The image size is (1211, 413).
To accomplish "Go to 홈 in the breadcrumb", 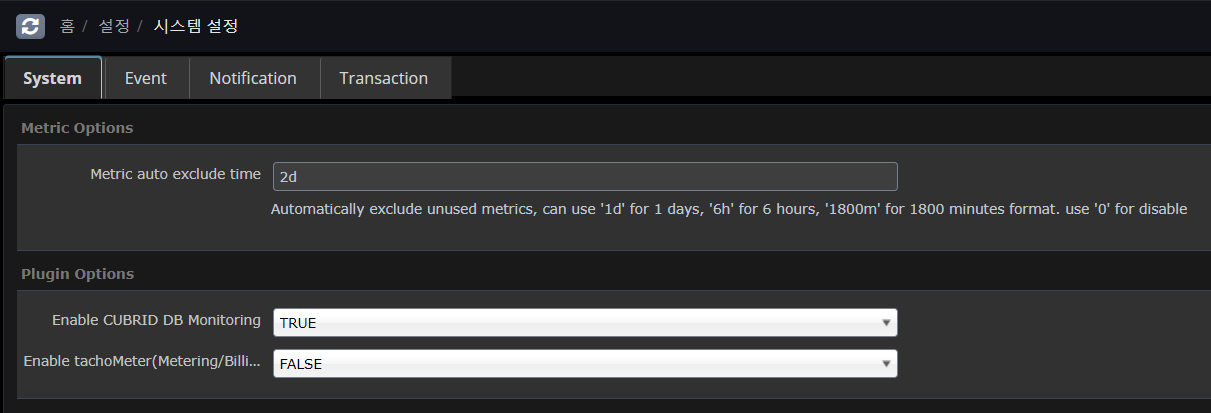I will click(67, 26).
